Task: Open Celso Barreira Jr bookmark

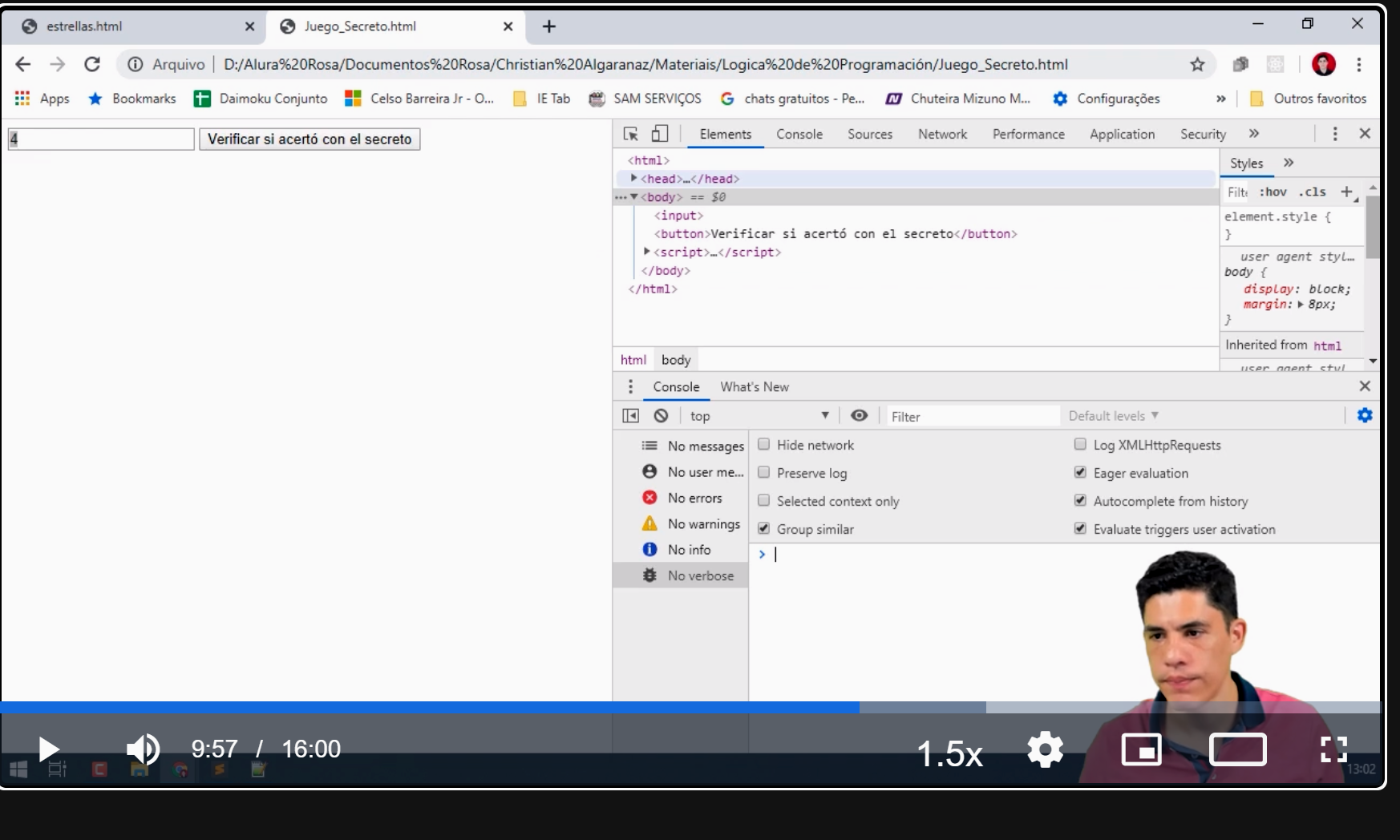Action: pos(419,99)
